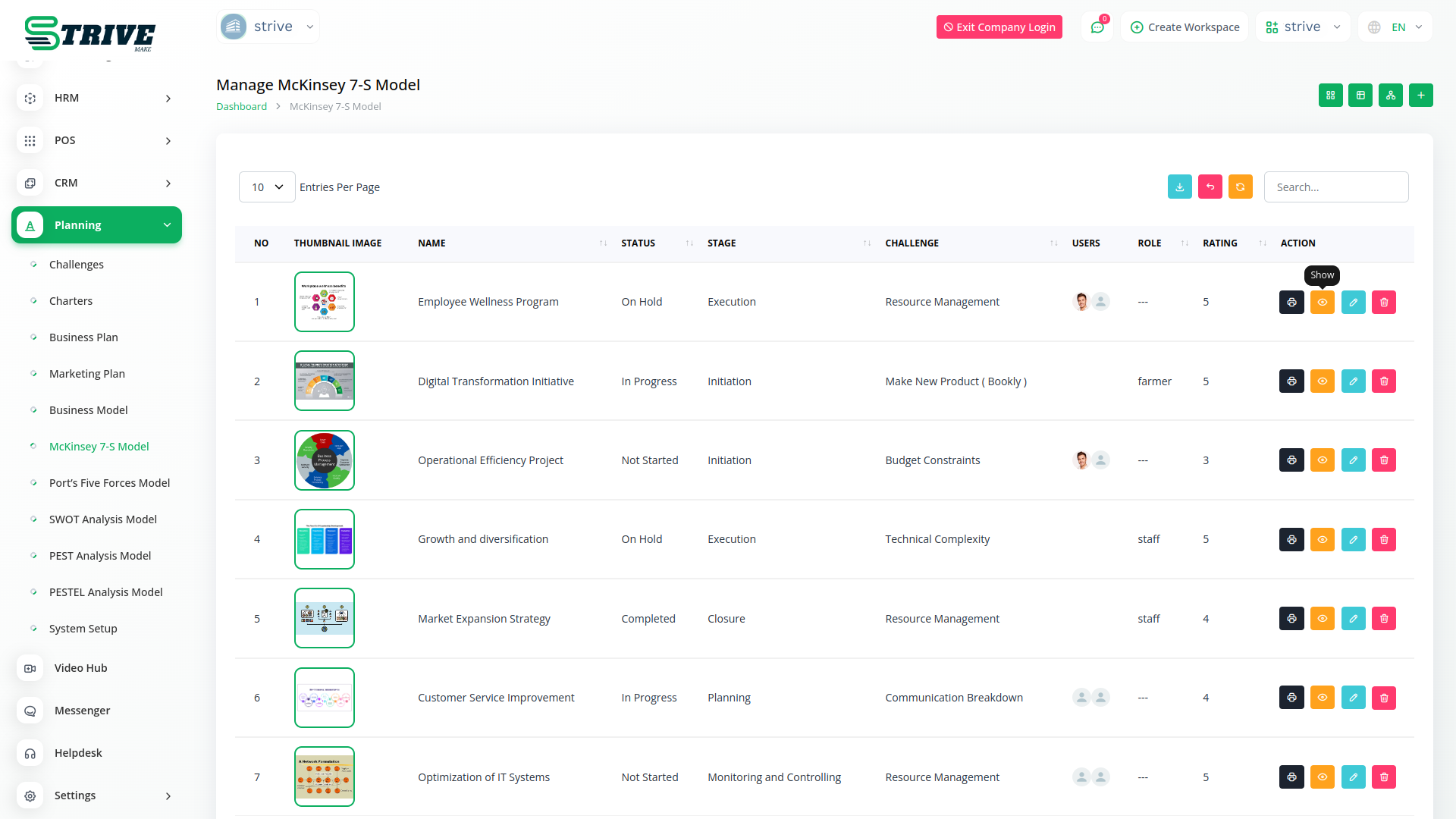The height and width of the screenshot is (819, 1456).
Task: Print Employee Wellness Program entry
Action: (x=1291, y=303)
